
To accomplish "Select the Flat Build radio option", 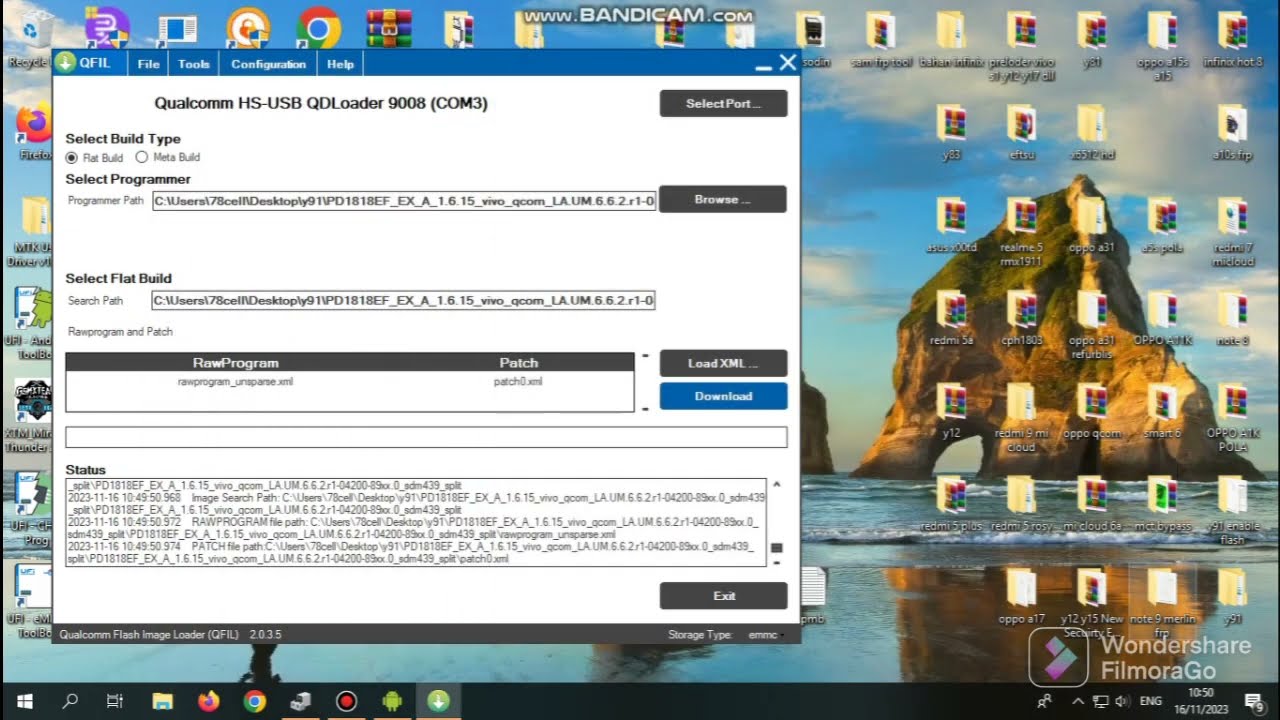I will (71, 158).
